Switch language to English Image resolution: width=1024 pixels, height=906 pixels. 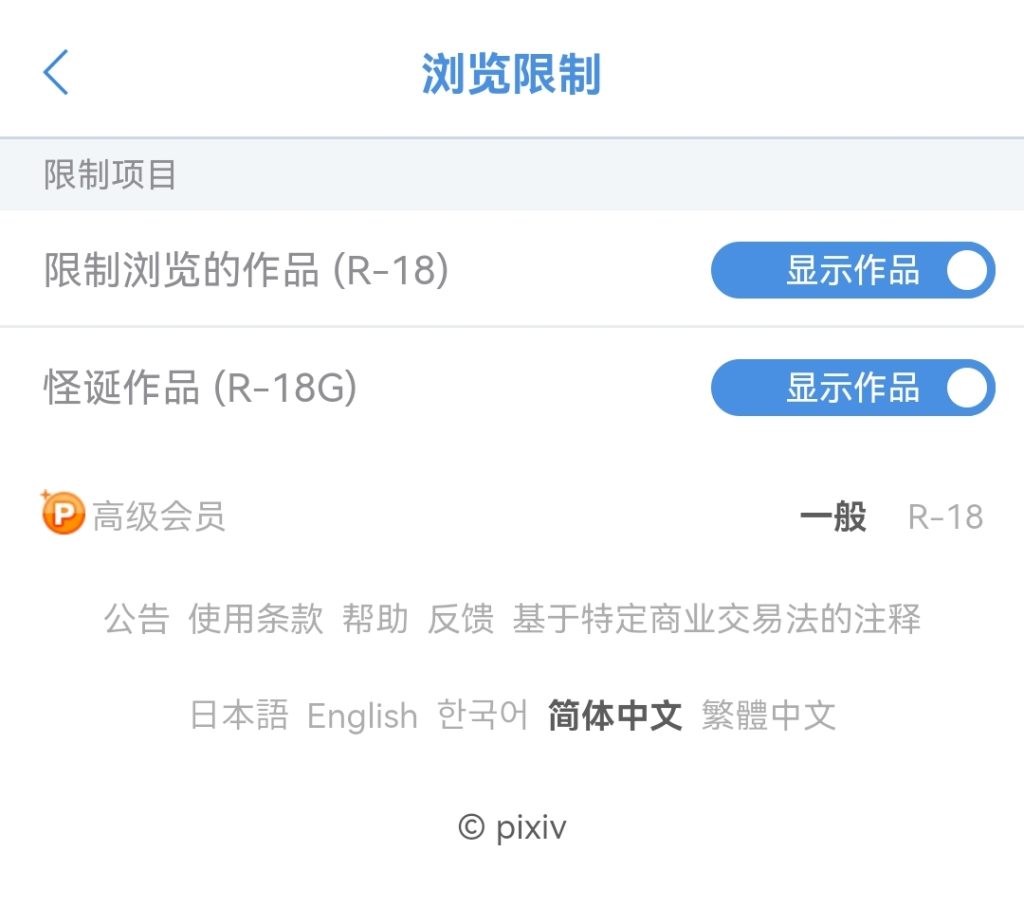362,716
